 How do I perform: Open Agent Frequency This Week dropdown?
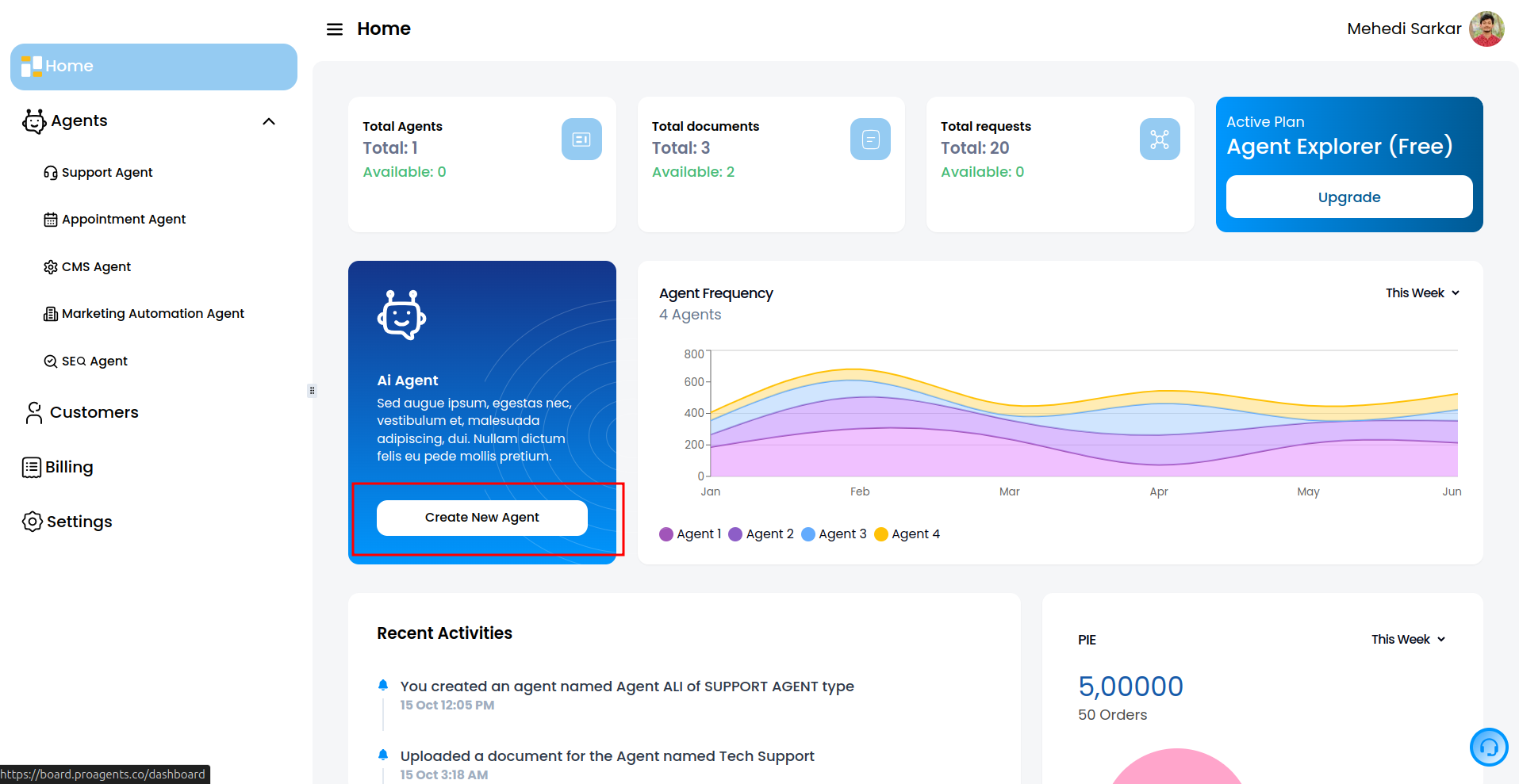[1422, 293]
